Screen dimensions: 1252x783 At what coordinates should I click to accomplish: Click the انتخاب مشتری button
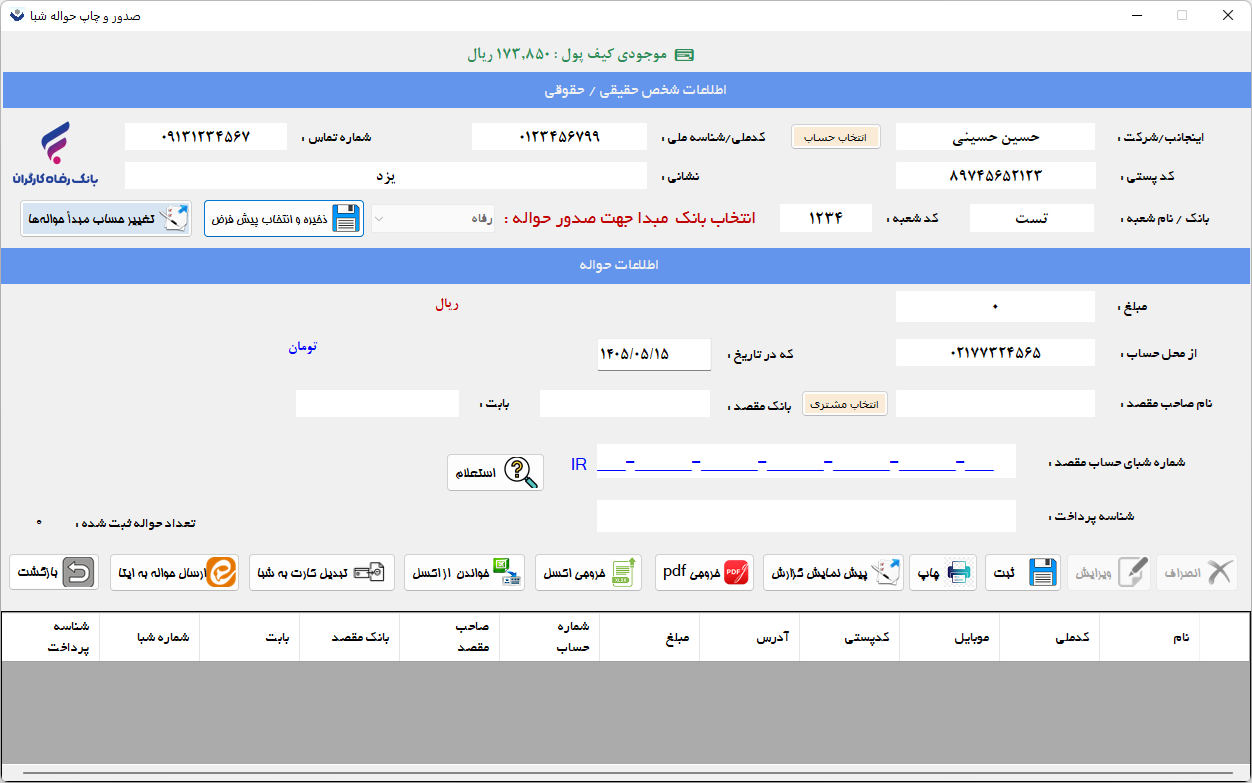tap(845, 404)
